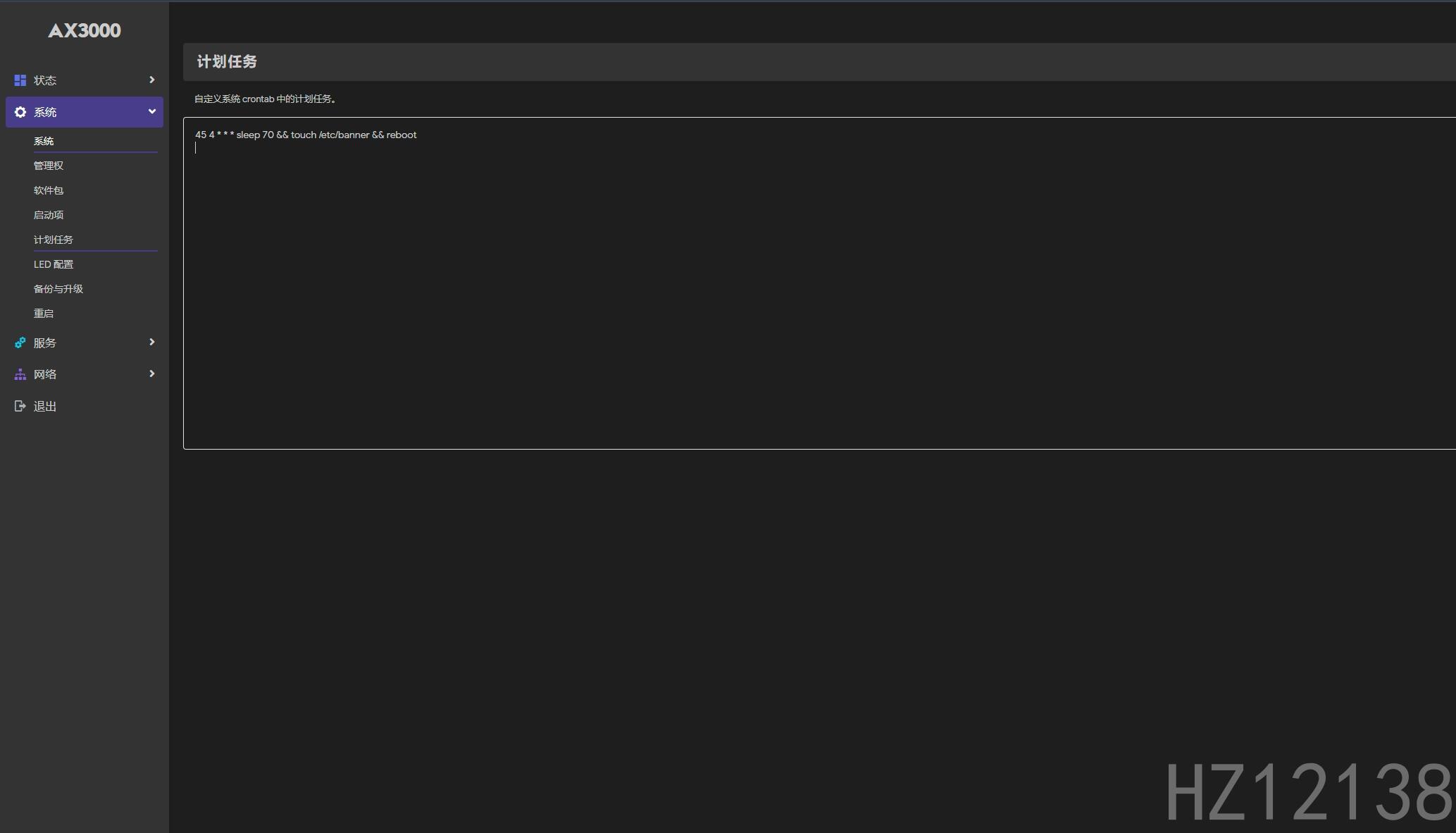The height and width of the screenshot is (833, 1456).
Task: Open LED 配置 page
Action: [x=54, y=264]
